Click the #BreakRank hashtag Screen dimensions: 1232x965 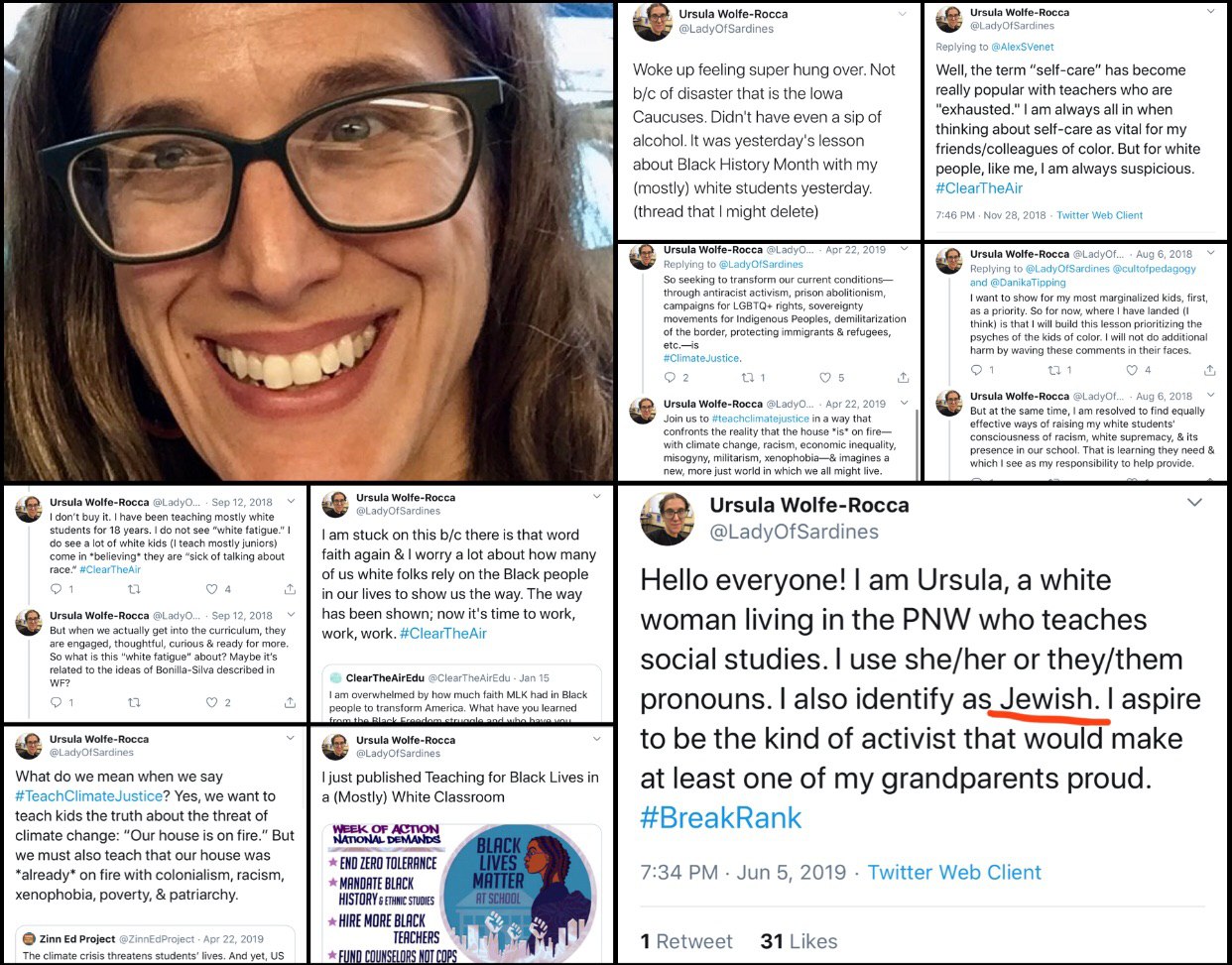coord(721,818)
